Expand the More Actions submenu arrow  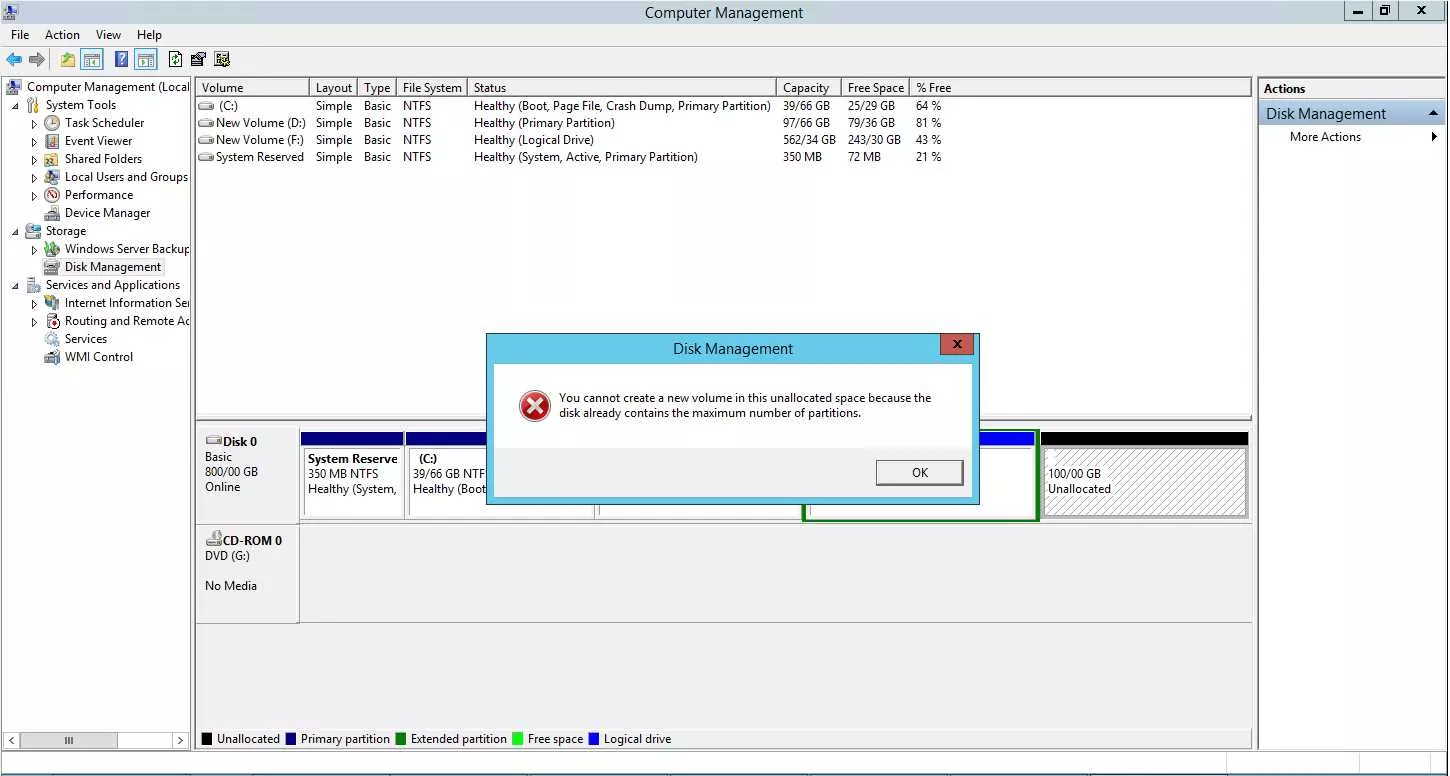1435,137
